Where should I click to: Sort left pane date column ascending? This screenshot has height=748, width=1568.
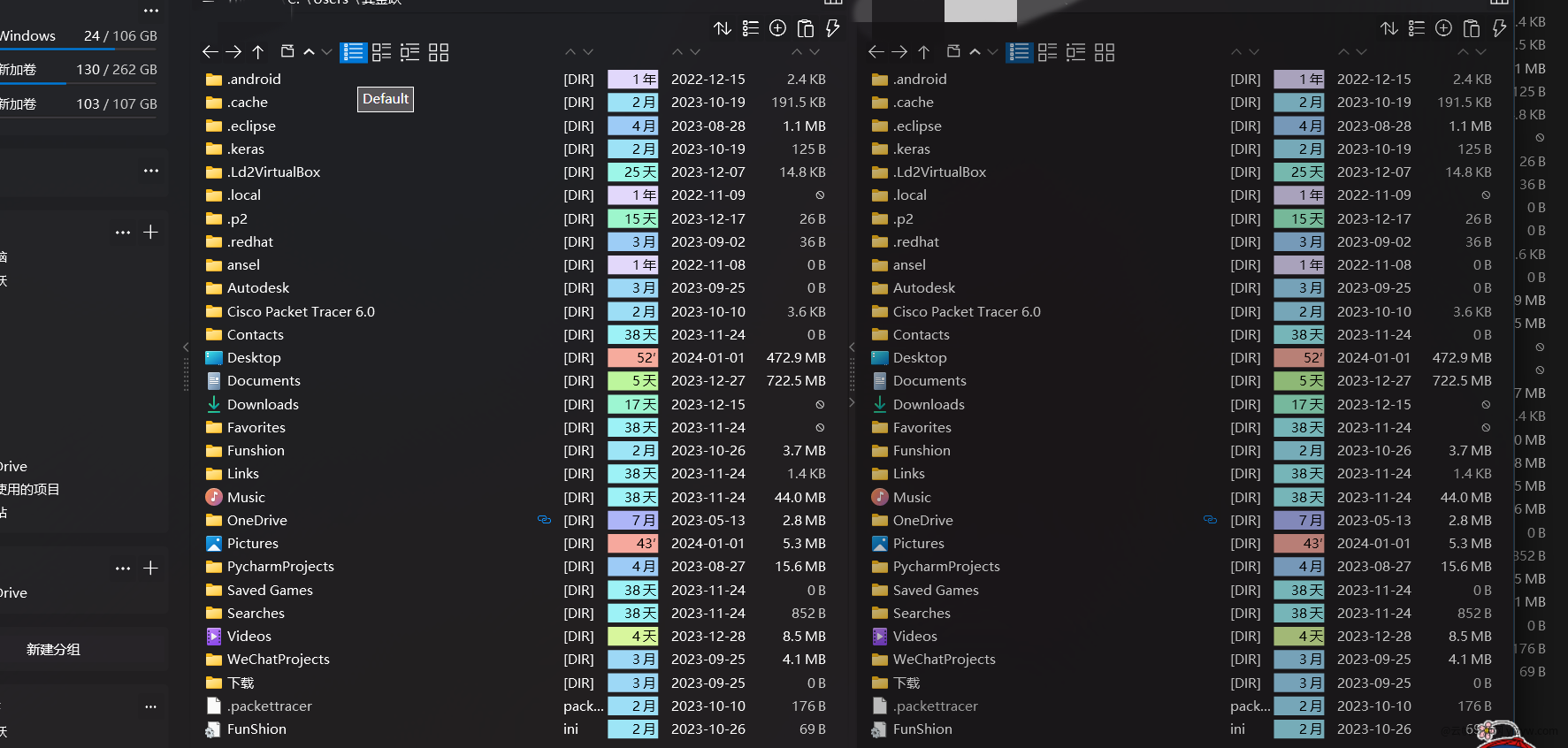point(677,52)
